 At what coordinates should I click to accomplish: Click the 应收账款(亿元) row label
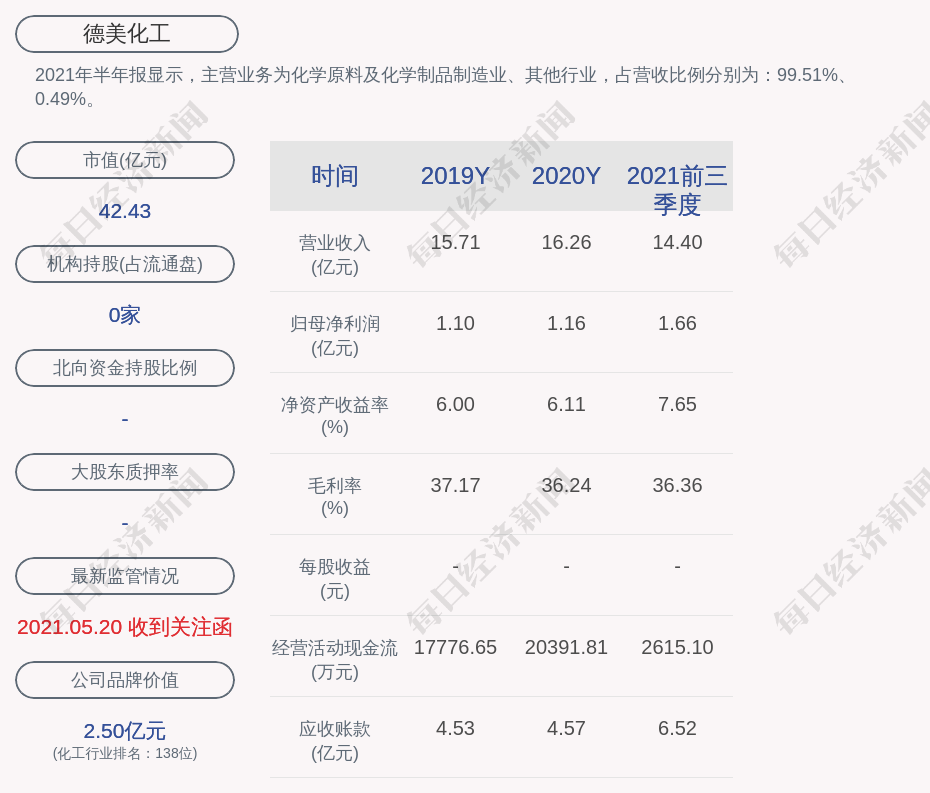[x=335, y=741]
